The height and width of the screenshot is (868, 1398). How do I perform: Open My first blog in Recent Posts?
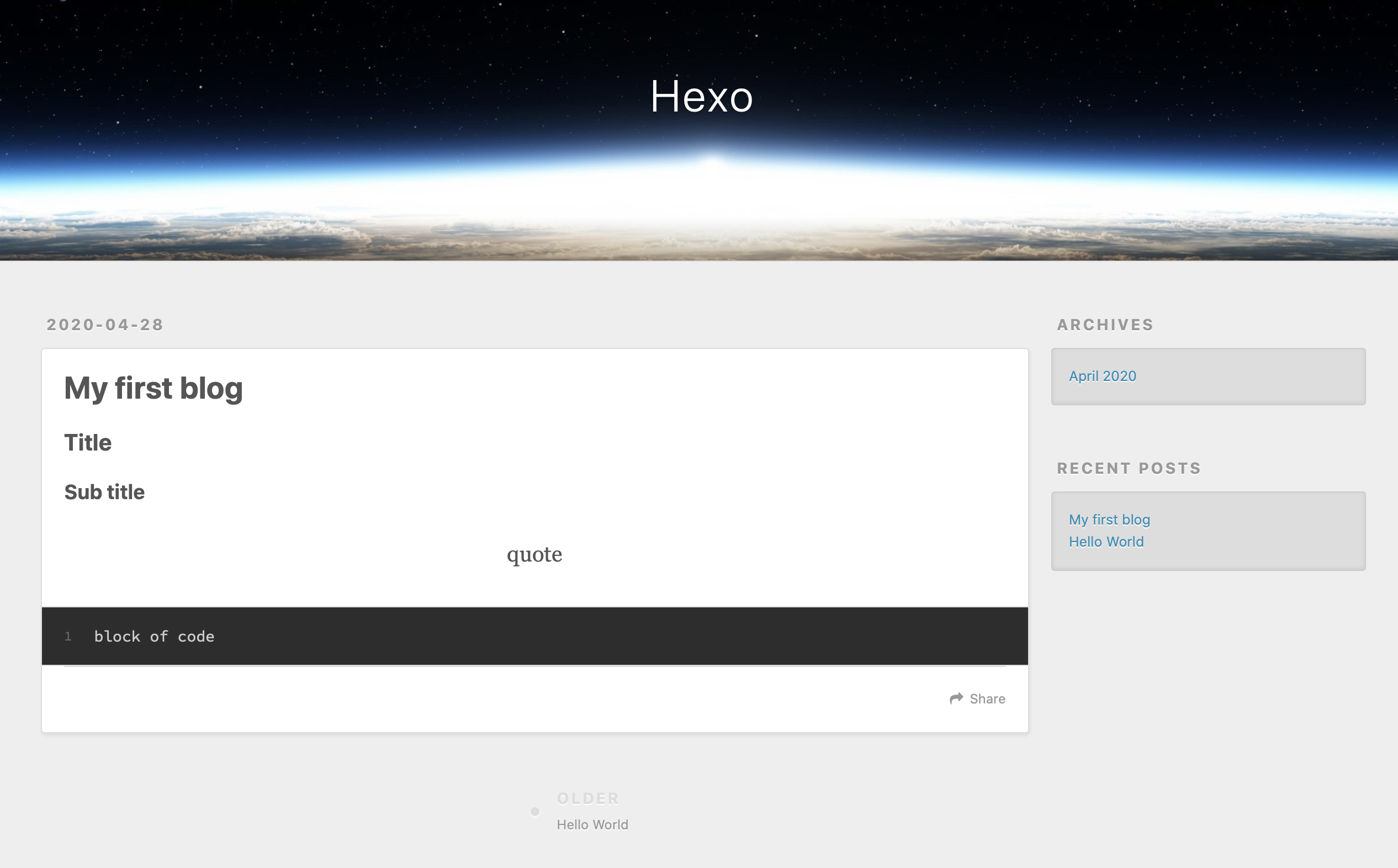(x=1109, y=520)
